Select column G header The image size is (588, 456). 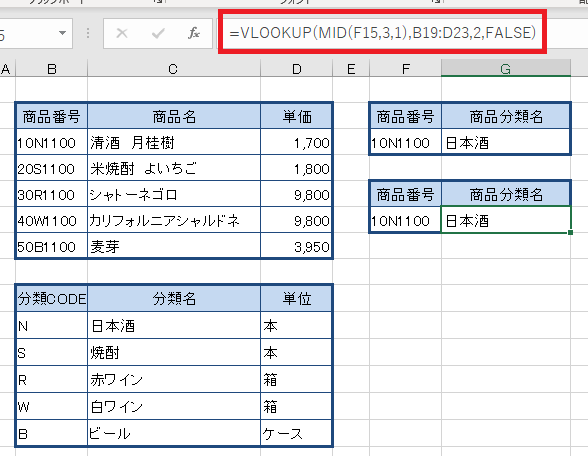point(506,69)
